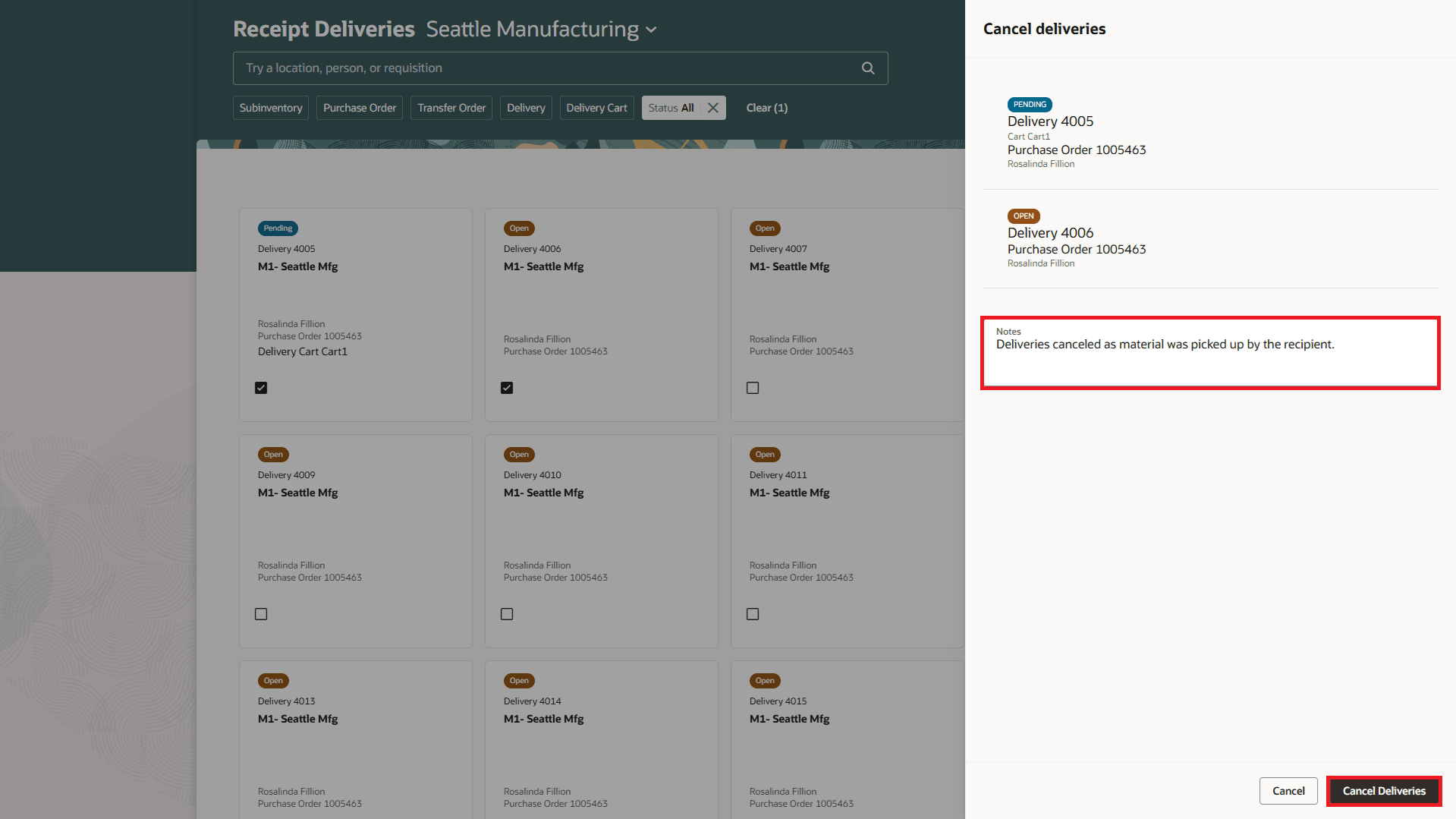Click the OPEN badge in Cancel deliveries drawer

pyautogui.click(x=1024, y=216)
